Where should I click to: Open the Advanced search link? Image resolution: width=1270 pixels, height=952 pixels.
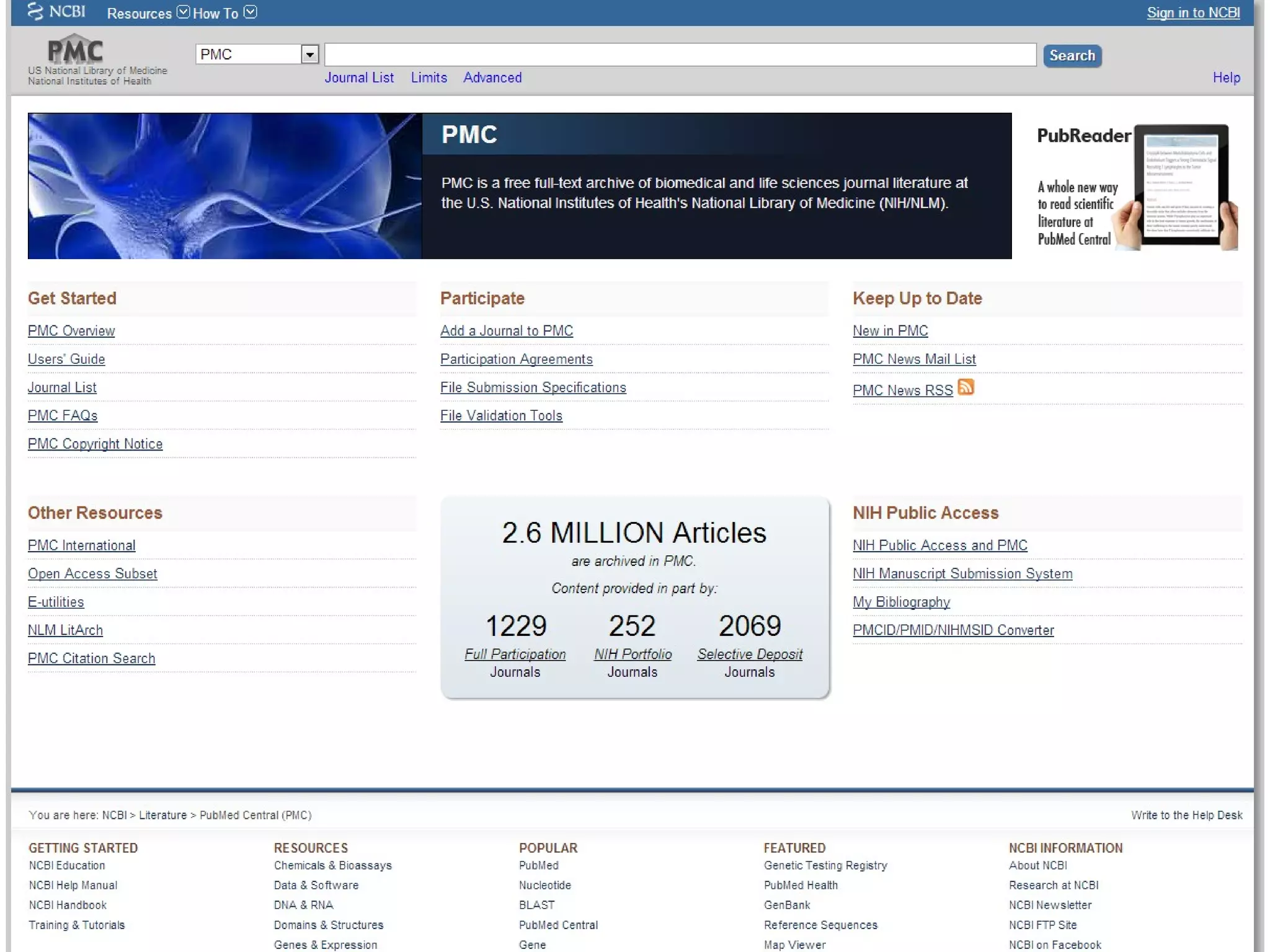coord(492,78)
